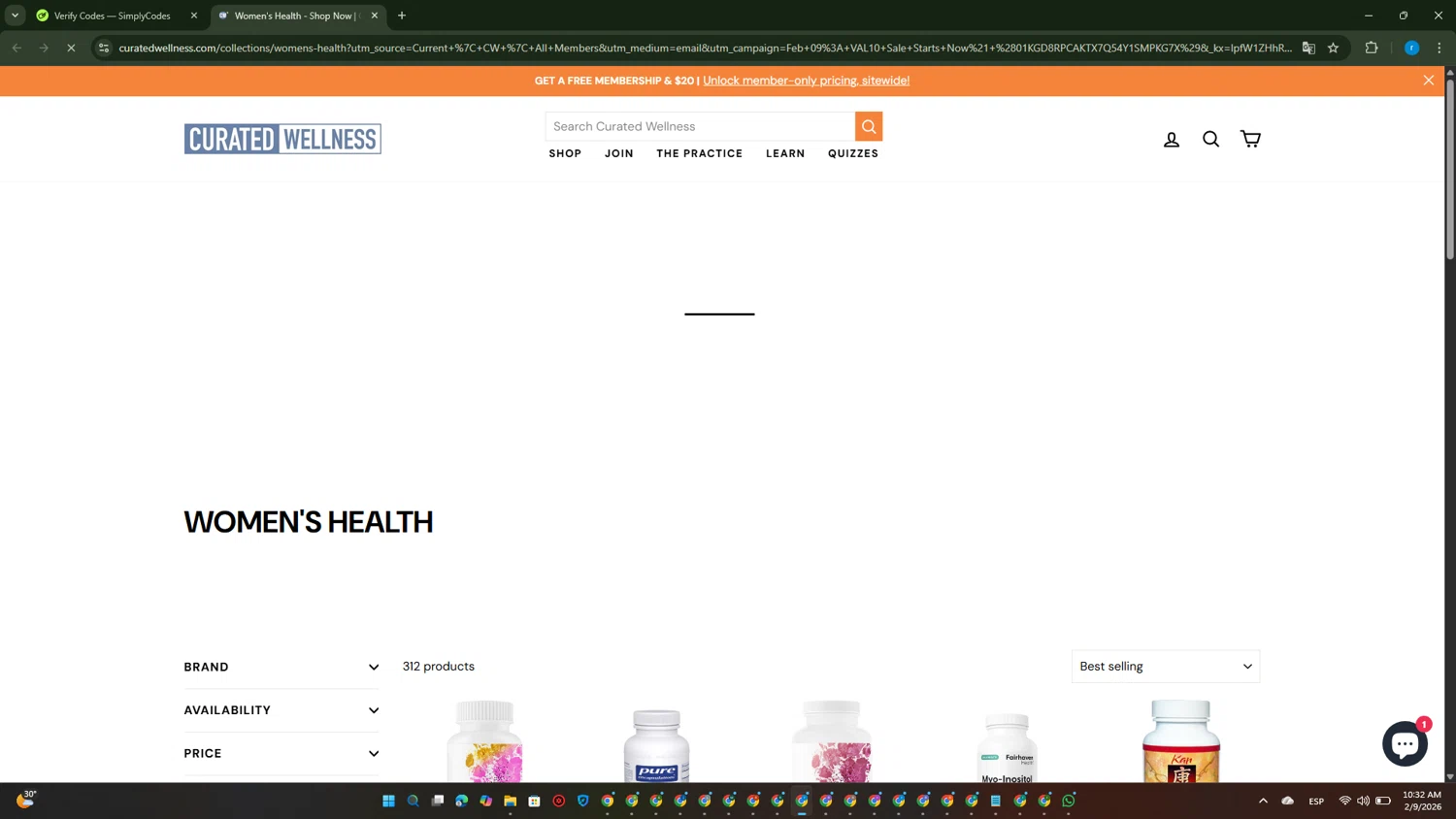The width and height of the screenshot is (1456, 819).
Task: Expand the PRICE filter
Action: pos(281,753)
